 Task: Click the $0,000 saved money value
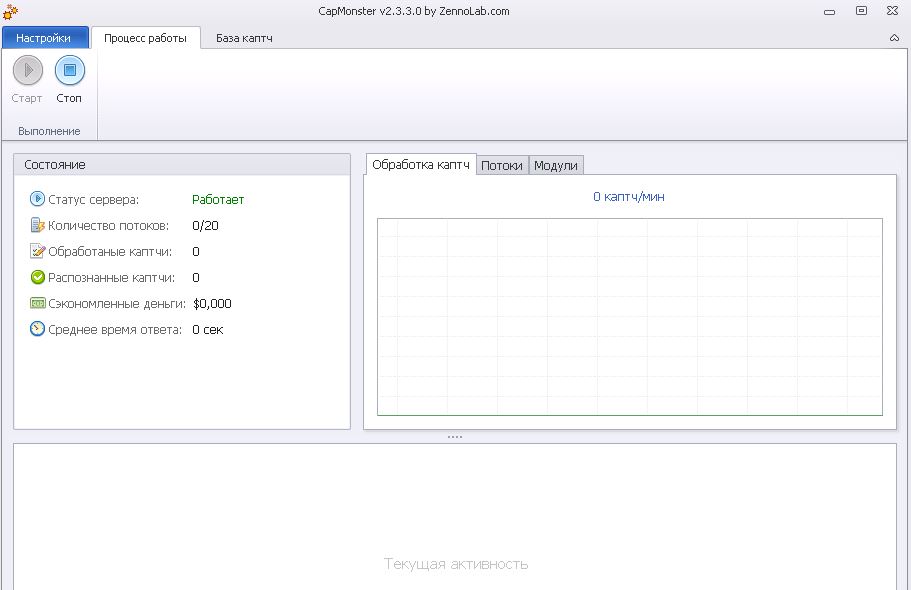(212, 303)
